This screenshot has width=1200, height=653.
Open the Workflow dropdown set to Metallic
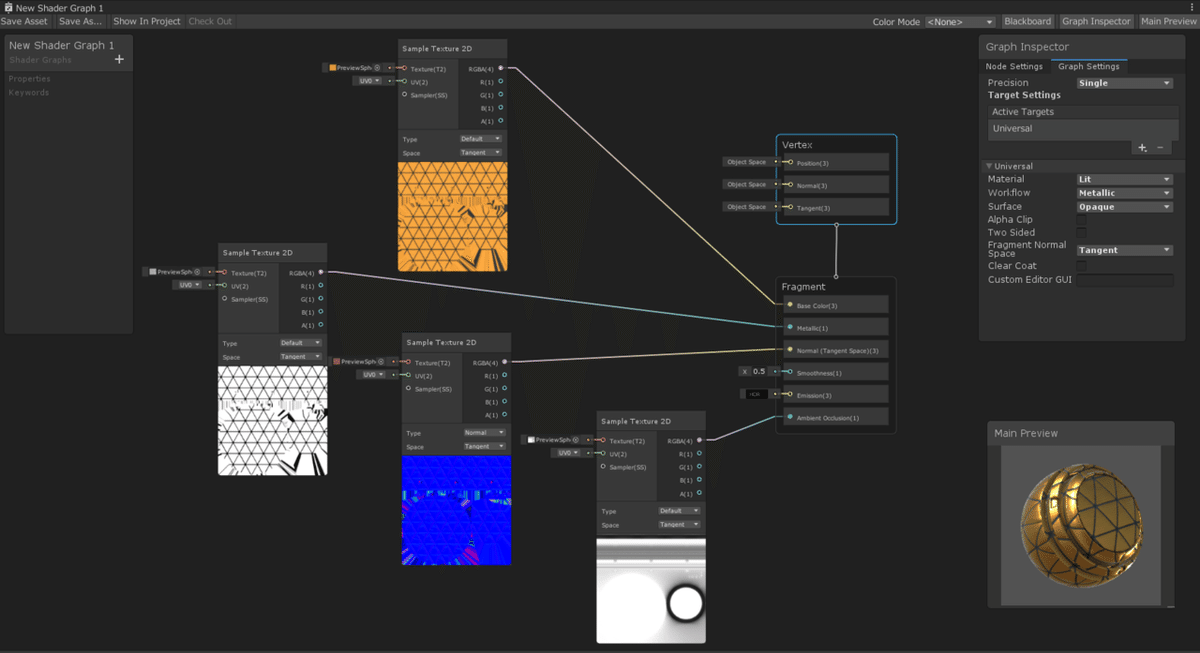tap(1124, 193)
